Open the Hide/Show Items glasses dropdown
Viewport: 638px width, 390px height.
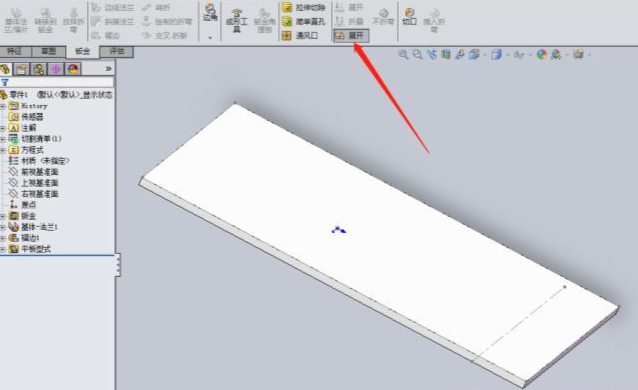[x=519, y=54]
